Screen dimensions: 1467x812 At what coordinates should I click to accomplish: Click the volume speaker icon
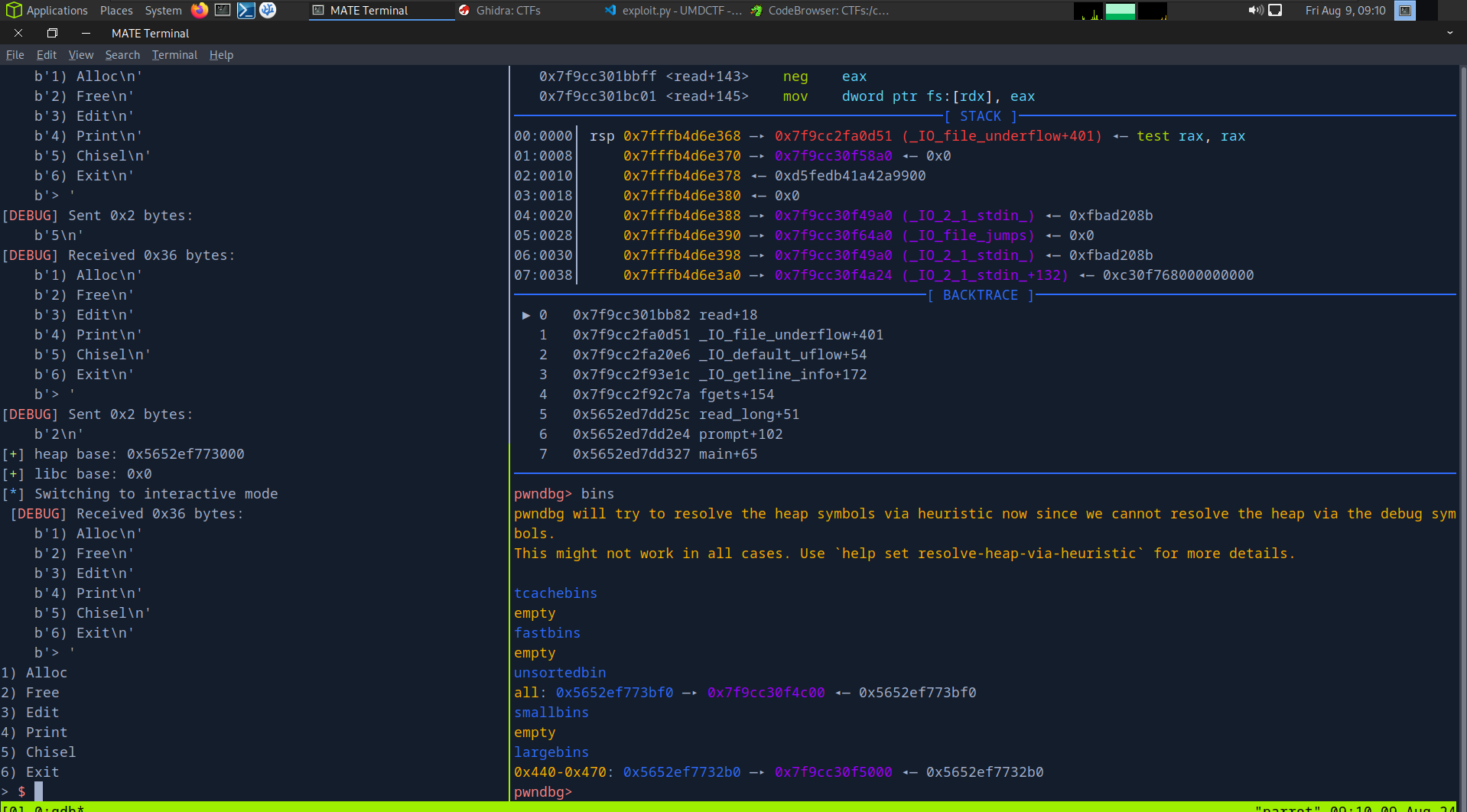(1255, 10)
